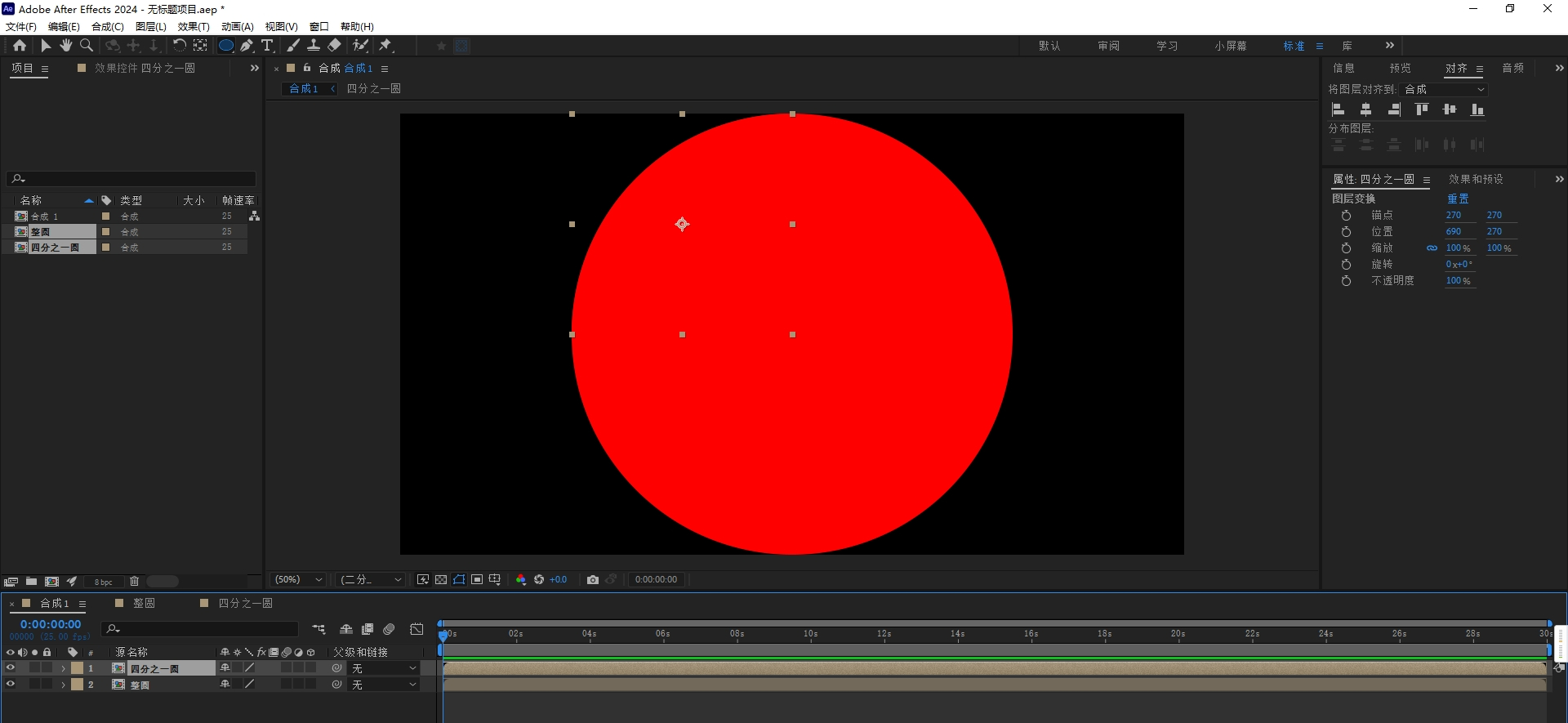Switch to the 整圆 timeline tab
The height and width of the screenshot is (723, 1568).
(144, 604)
